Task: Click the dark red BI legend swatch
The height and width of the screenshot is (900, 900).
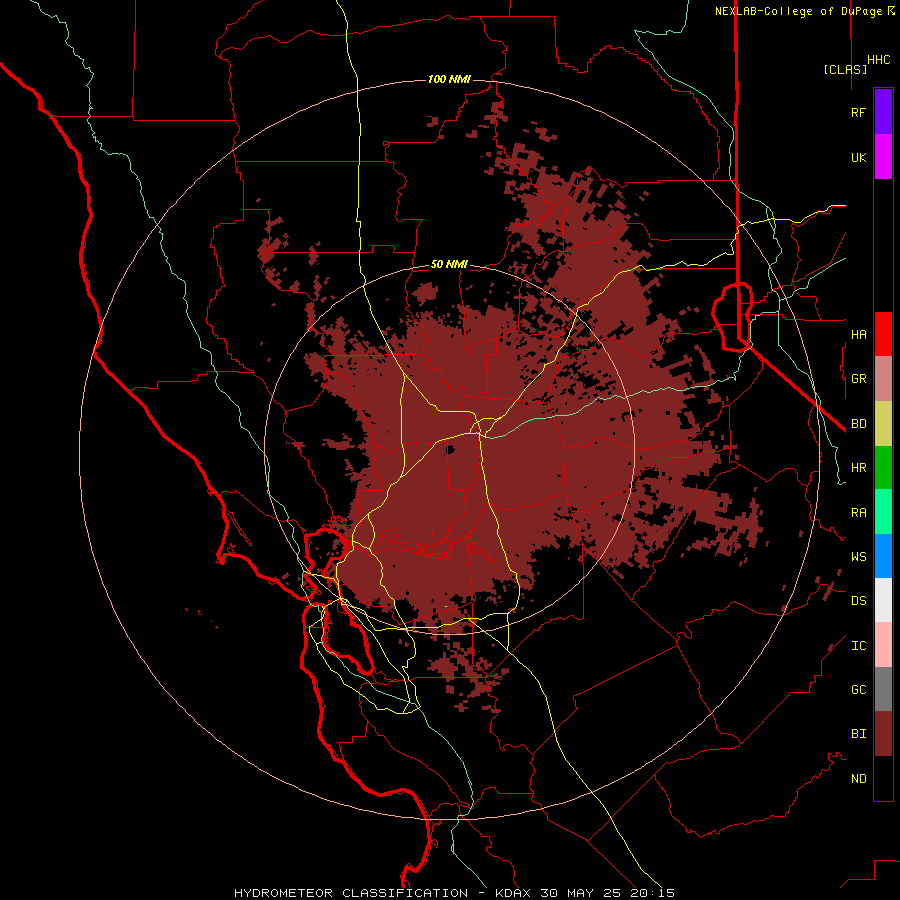Action: click(x=883, y=734)
